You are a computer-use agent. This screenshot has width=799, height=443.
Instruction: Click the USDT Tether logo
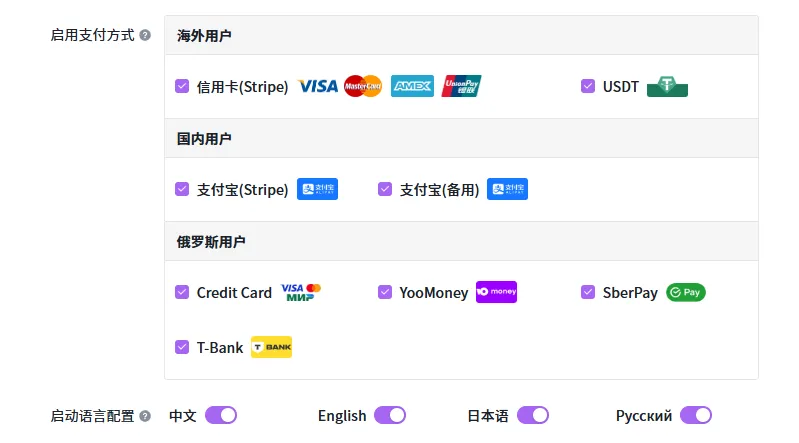pos(667,87)
